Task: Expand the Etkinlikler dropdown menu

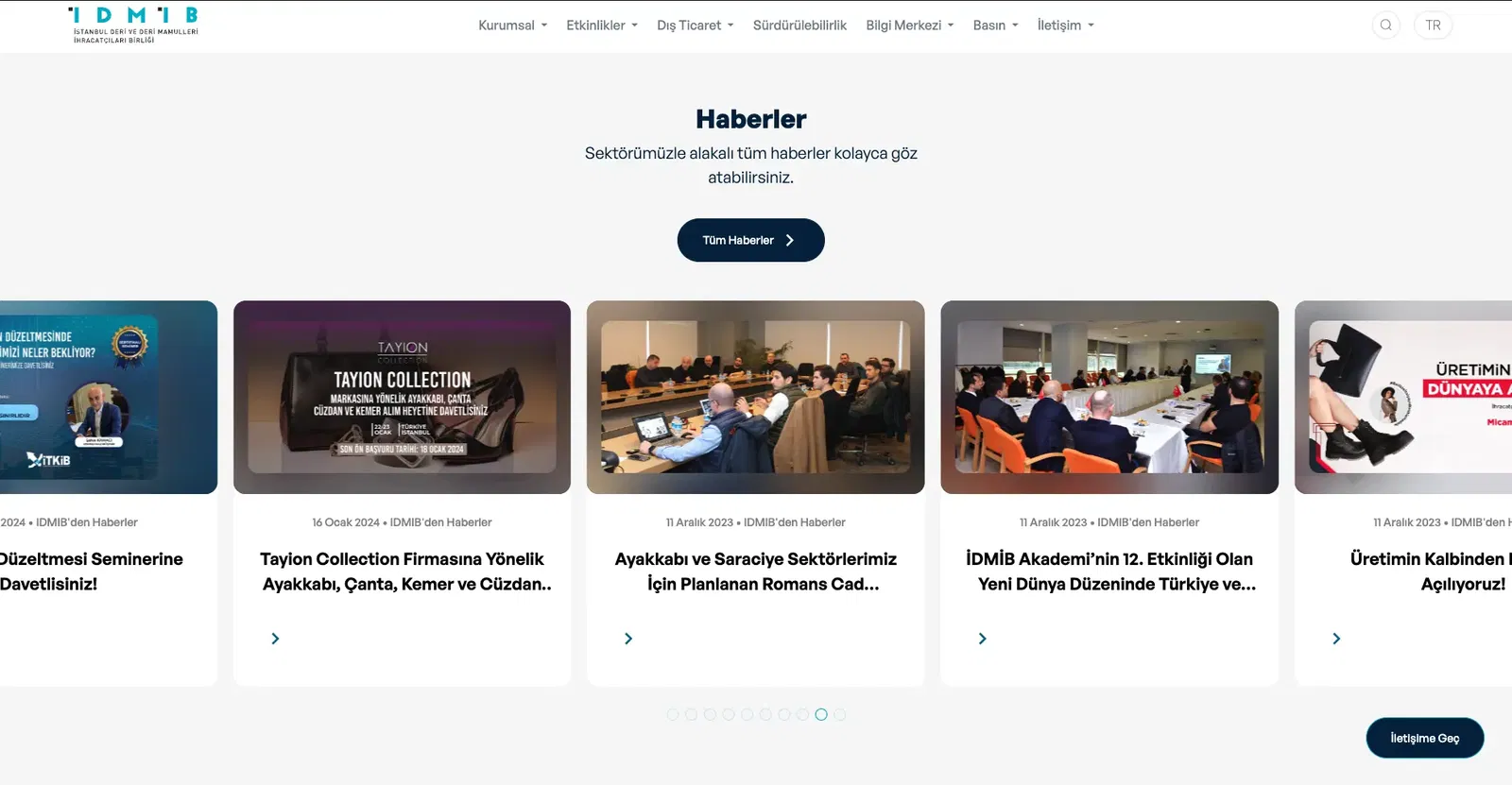Action: click(x=602, y=26)
